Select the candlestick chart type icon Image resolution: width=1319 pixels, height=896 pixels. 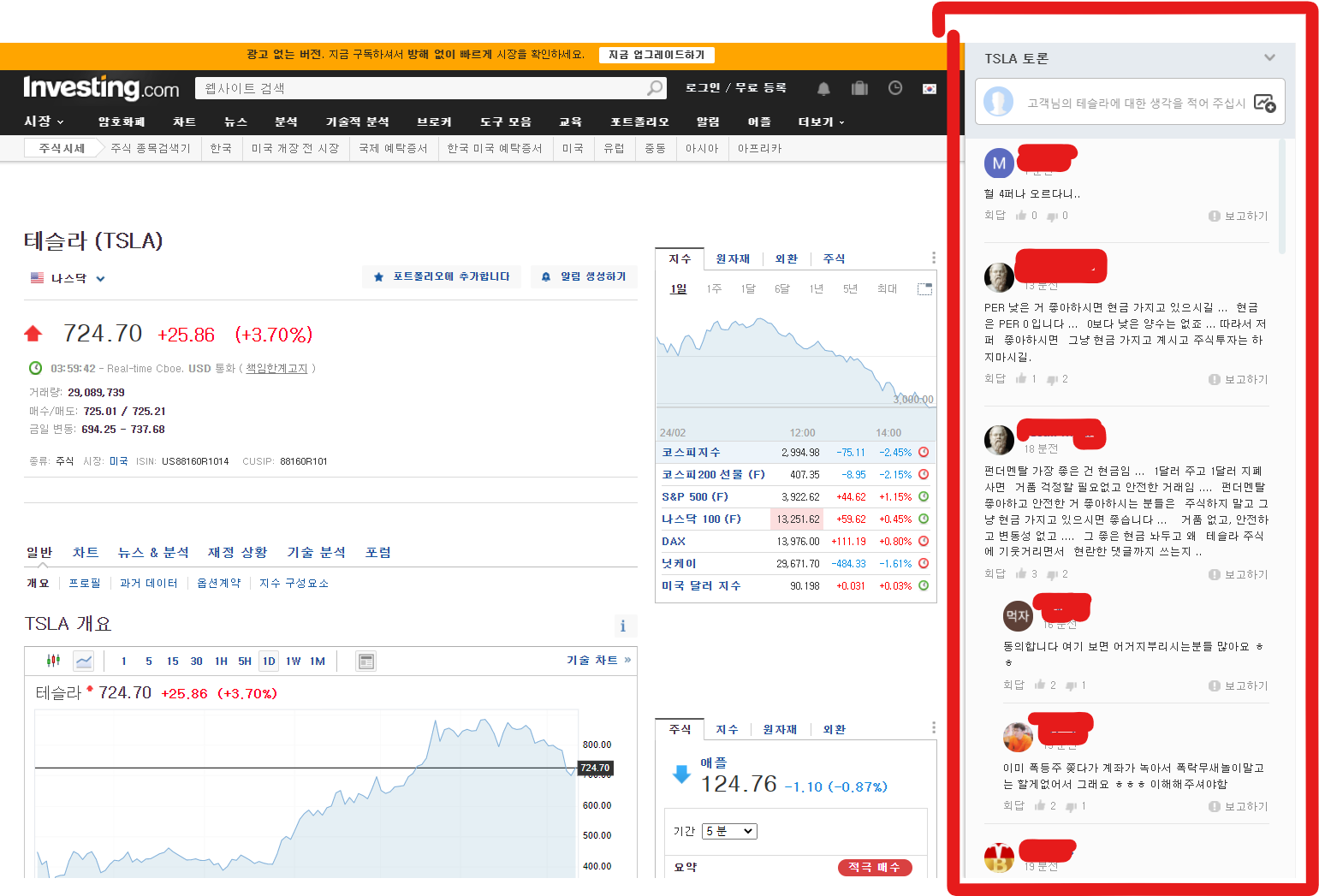point(54,661)
